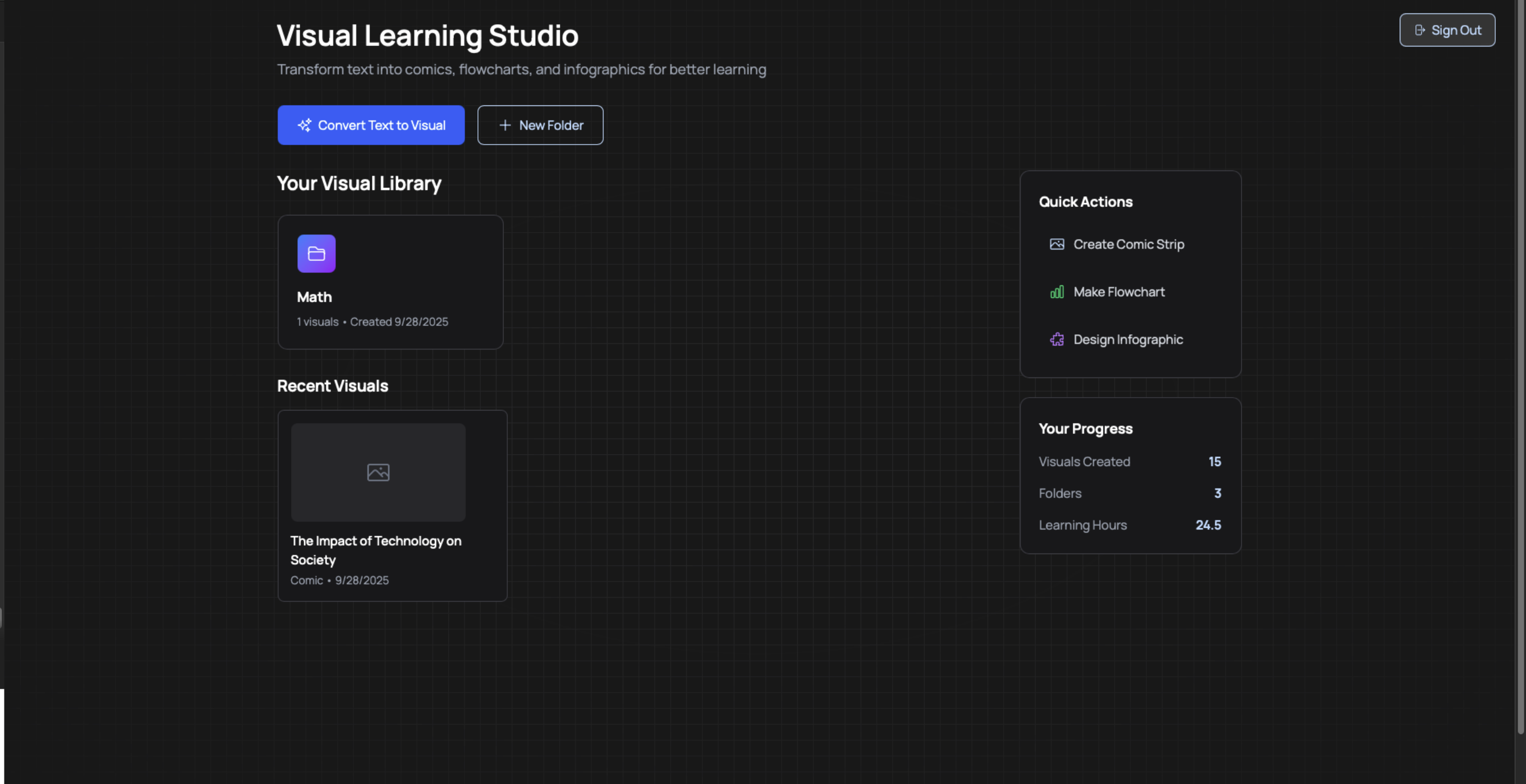The height and width of the screenshot is (784, 1526).
Task: Click the purple infographic puzzle icon
Action: point(1057,339)
